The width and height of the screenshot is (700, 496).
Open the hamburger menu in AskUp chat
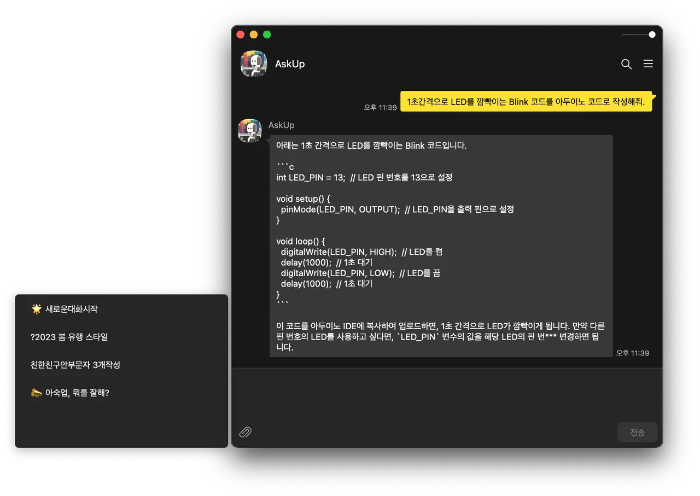click(648, 63)
